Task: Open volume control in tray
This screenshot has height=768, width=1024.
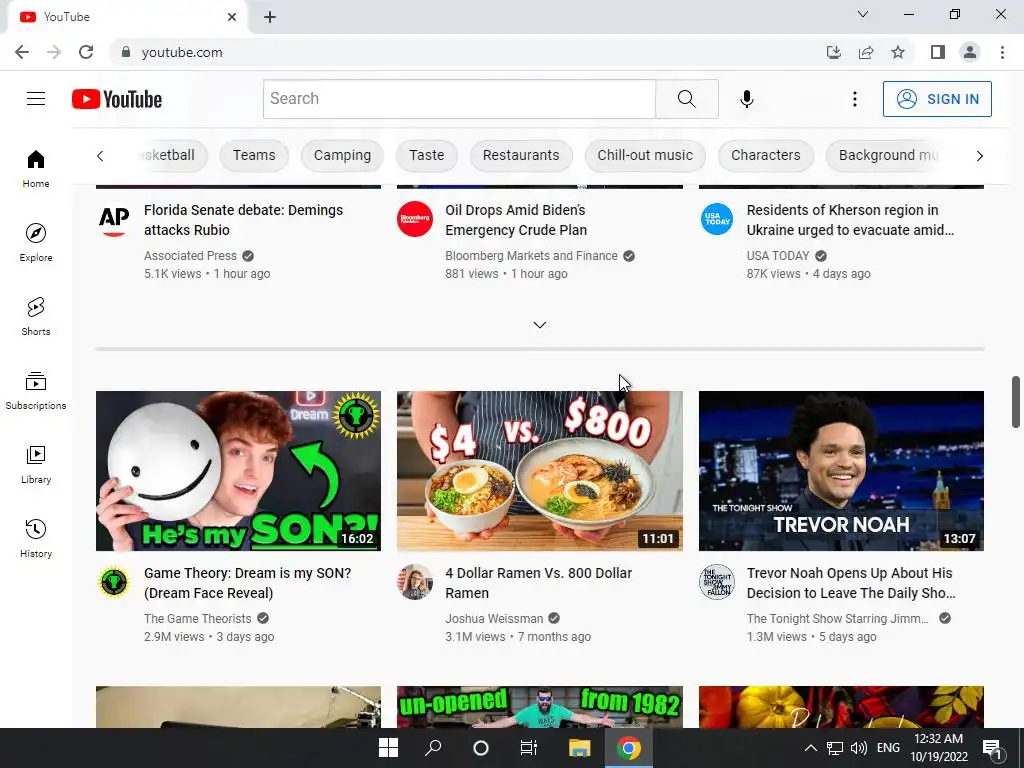Action: (x=859, y=748)
